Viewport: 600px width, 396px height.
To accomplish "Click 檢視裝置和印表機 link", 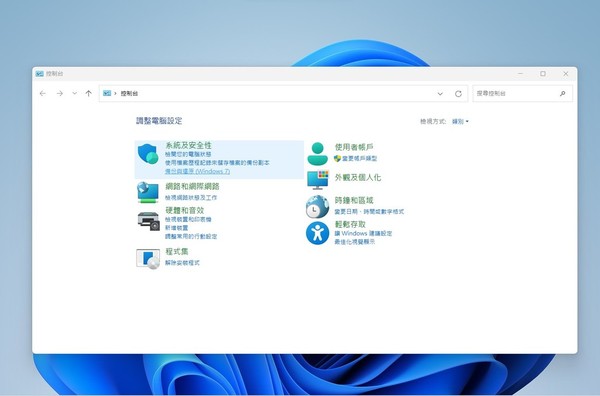I will click(x=188, y=219).
